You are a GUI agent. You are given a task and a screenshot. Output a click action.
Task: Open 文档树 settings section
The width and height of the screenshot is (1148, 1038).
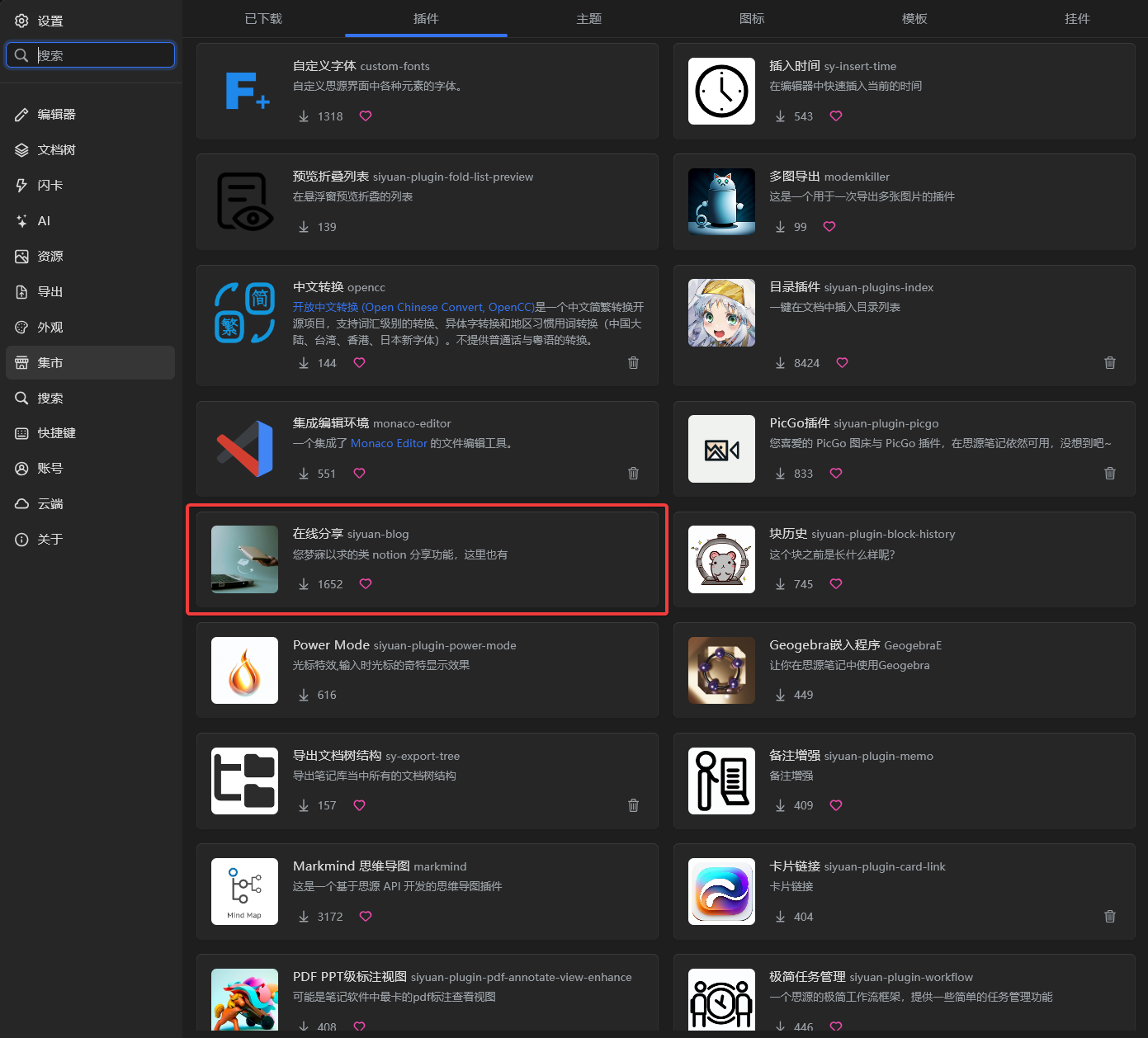click(x=91, y=150)
